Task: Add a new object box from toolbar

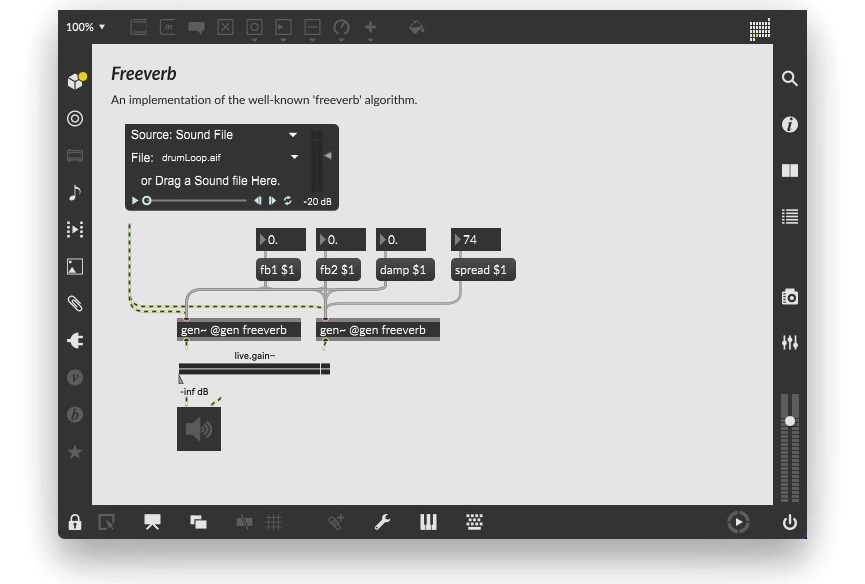Action: click(138, 27)
